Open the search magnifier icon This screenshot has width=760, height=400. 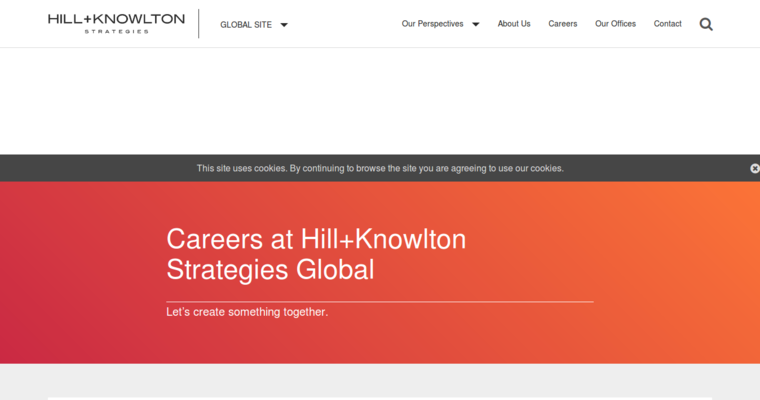click(x=706, y=24)
